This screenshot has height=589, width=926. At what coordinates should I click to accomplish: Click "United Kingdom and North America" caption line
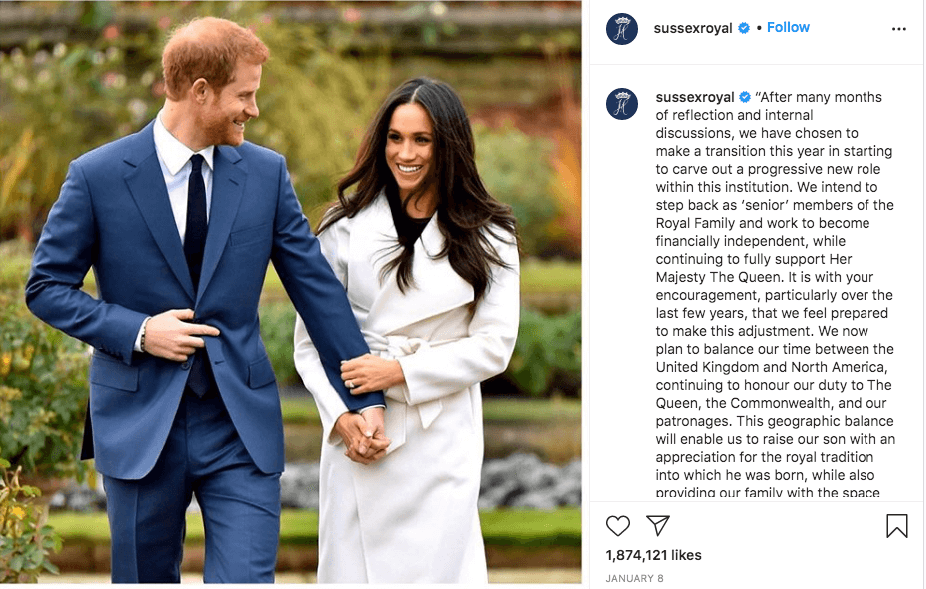point(771,367)
